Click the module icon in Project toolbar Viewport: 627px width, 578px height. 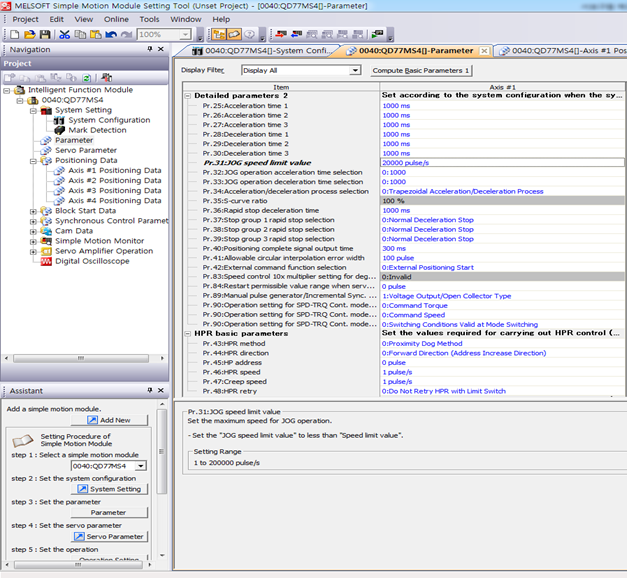[x=106, y=78]
